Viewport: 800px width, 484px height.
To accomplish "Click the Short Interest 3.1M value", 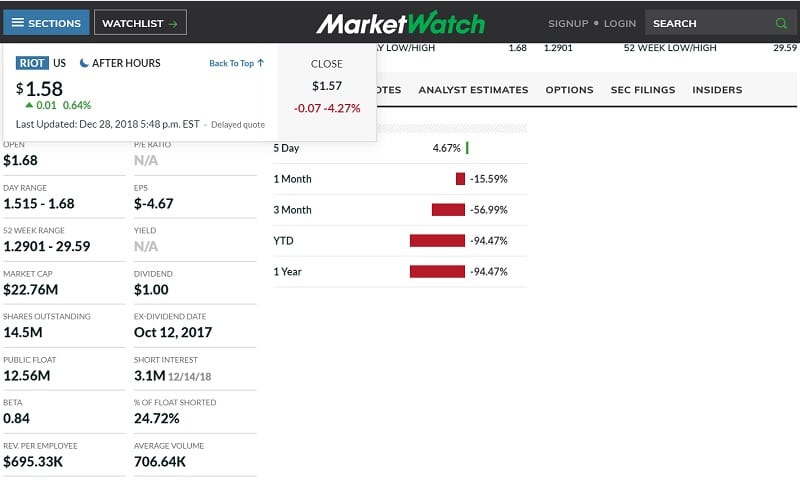I will [x=151, y=375].
